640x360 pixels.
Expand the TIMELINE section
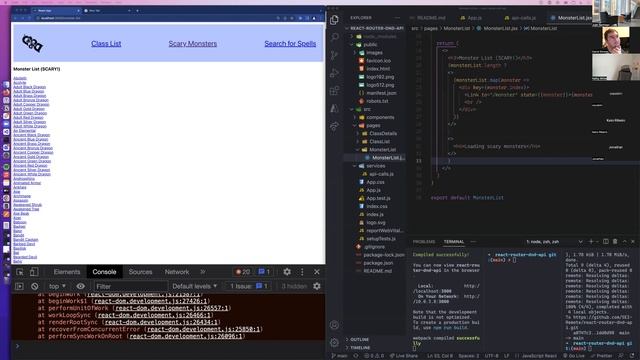(358, 347)
